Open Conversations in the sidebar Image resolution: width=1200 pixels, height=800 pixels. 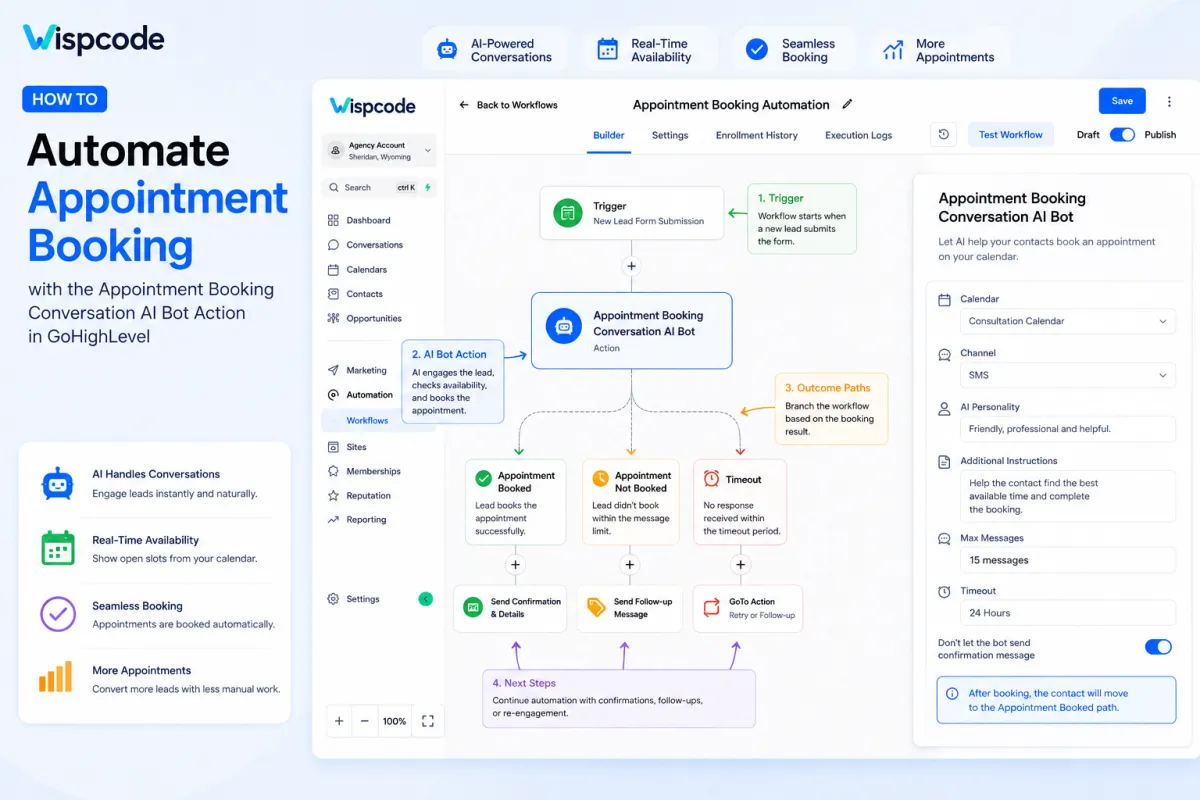pyautogui.click(x=365, y=245)
